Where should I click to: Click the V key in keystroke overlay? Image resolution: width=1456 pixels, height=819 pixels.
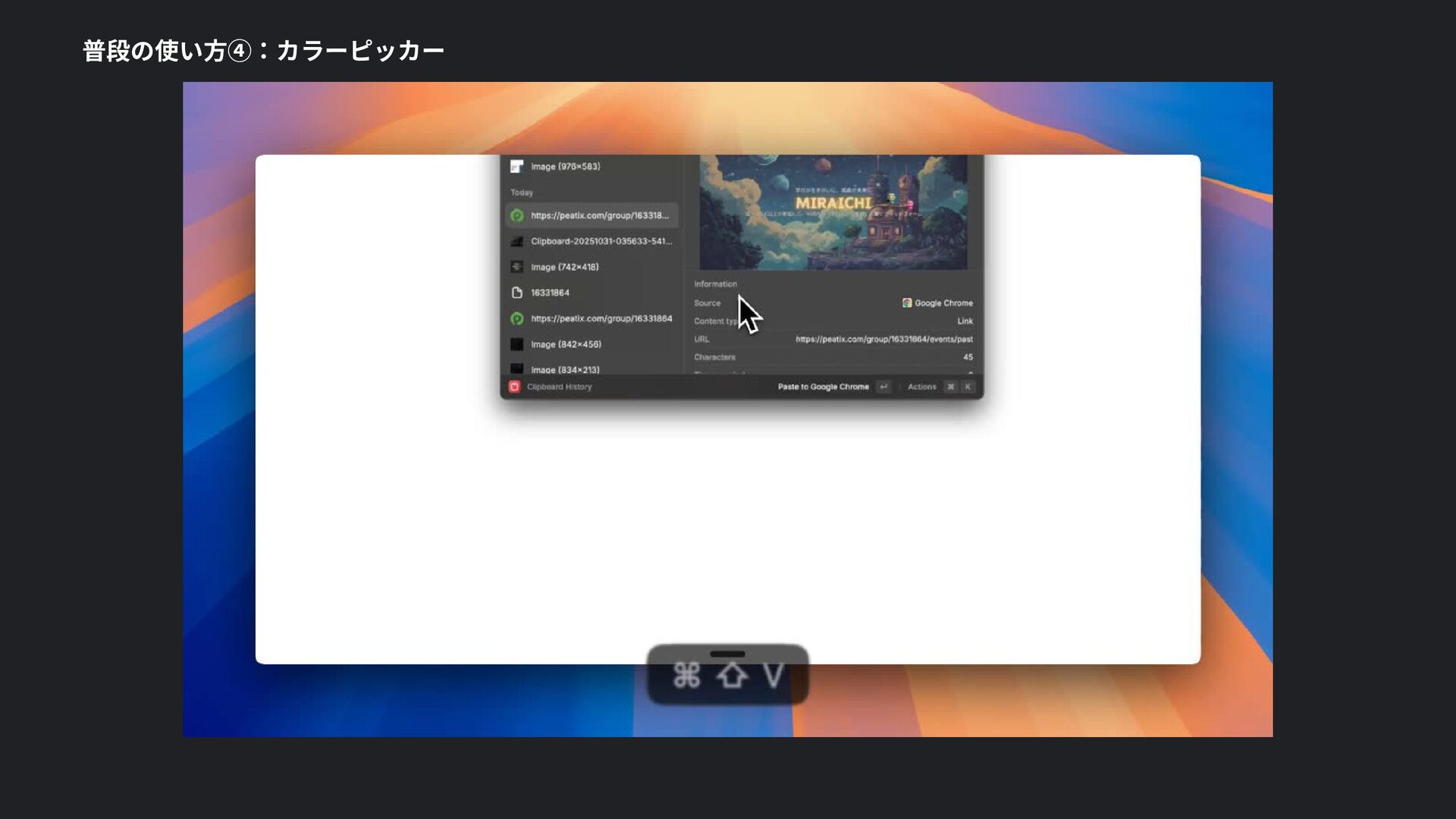773,675
